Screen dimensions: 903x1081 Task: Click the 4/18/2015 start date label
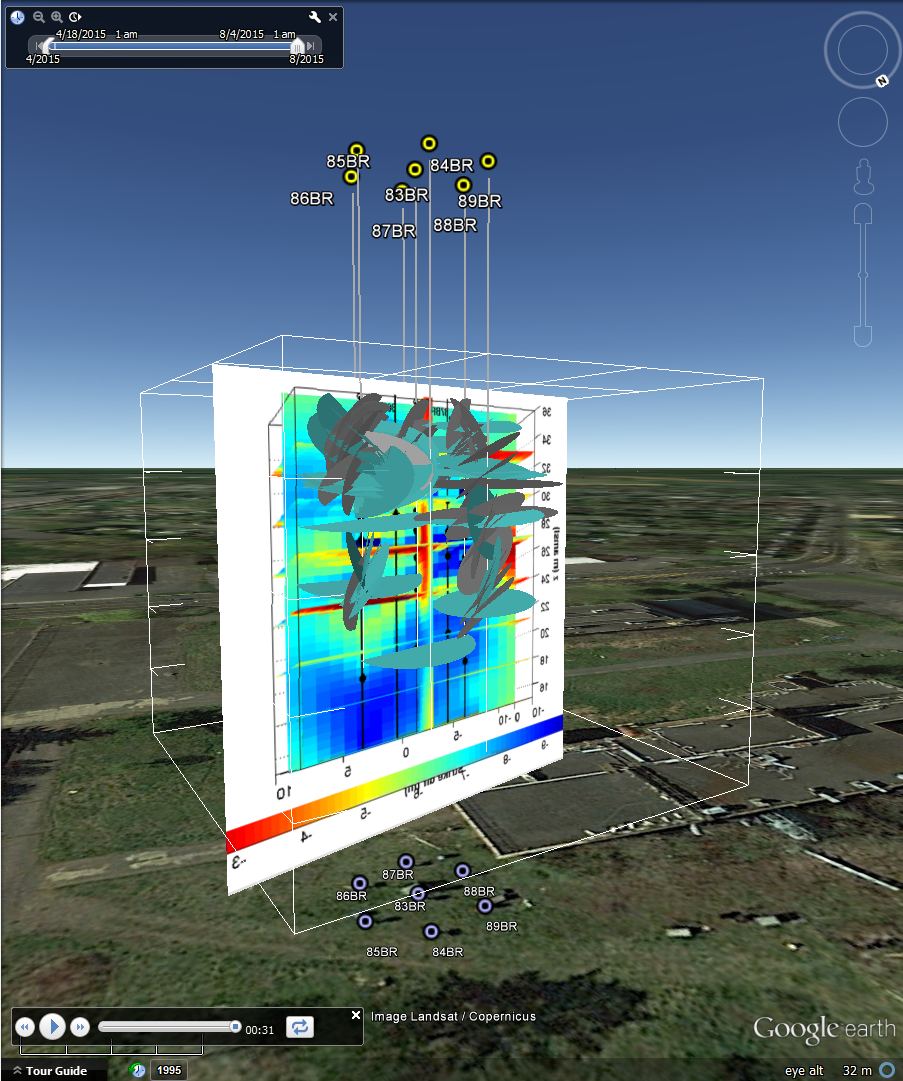[97, 34]
